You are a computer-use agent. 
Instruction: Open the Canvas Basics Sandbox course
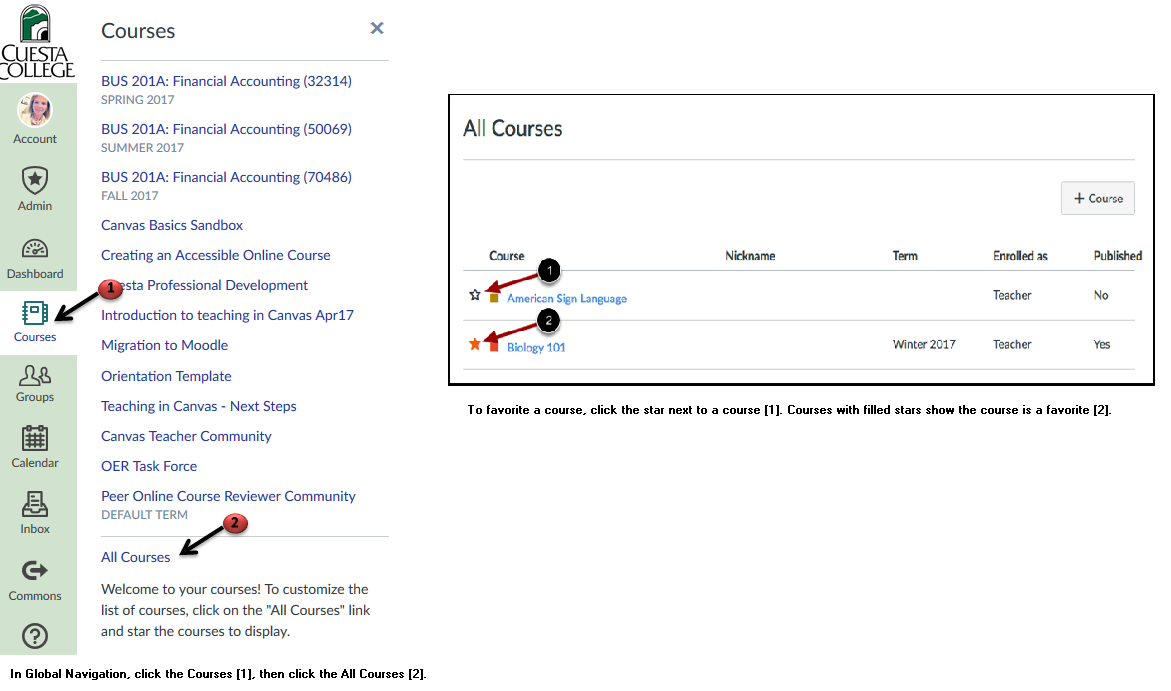(172, 225)
